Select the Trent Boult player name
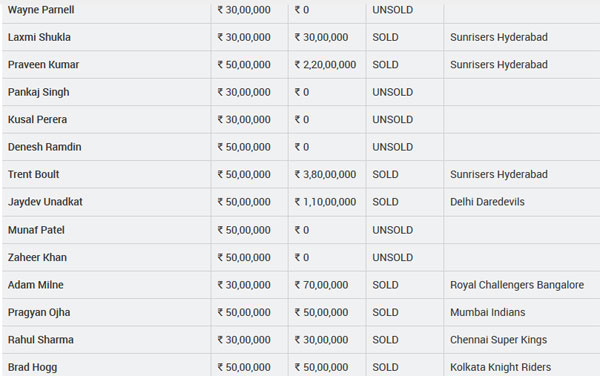600x376 pixels. (x=33, y=174)
